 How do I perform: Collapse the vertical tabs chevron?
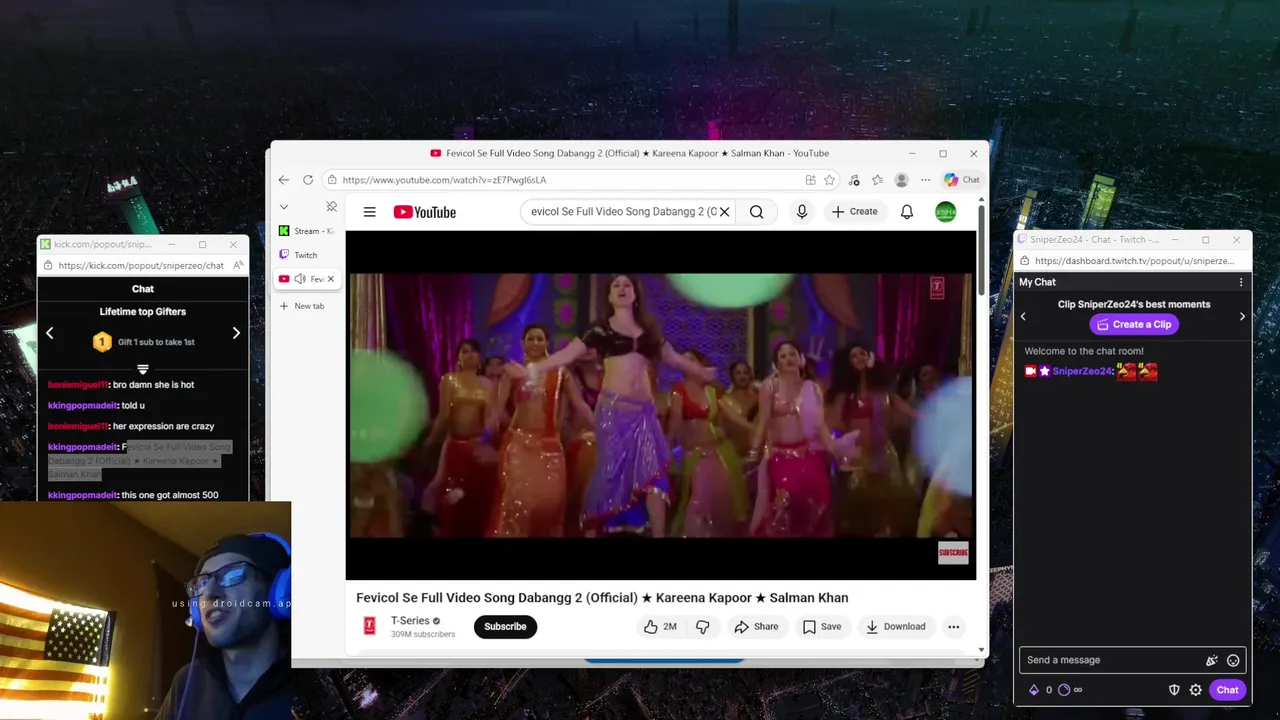coord(284,207)
